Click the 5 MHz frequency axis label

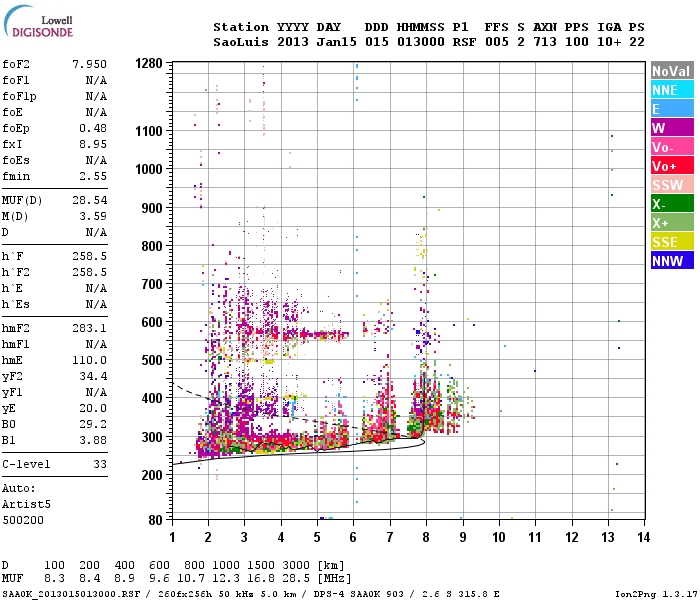click(317, 538)
